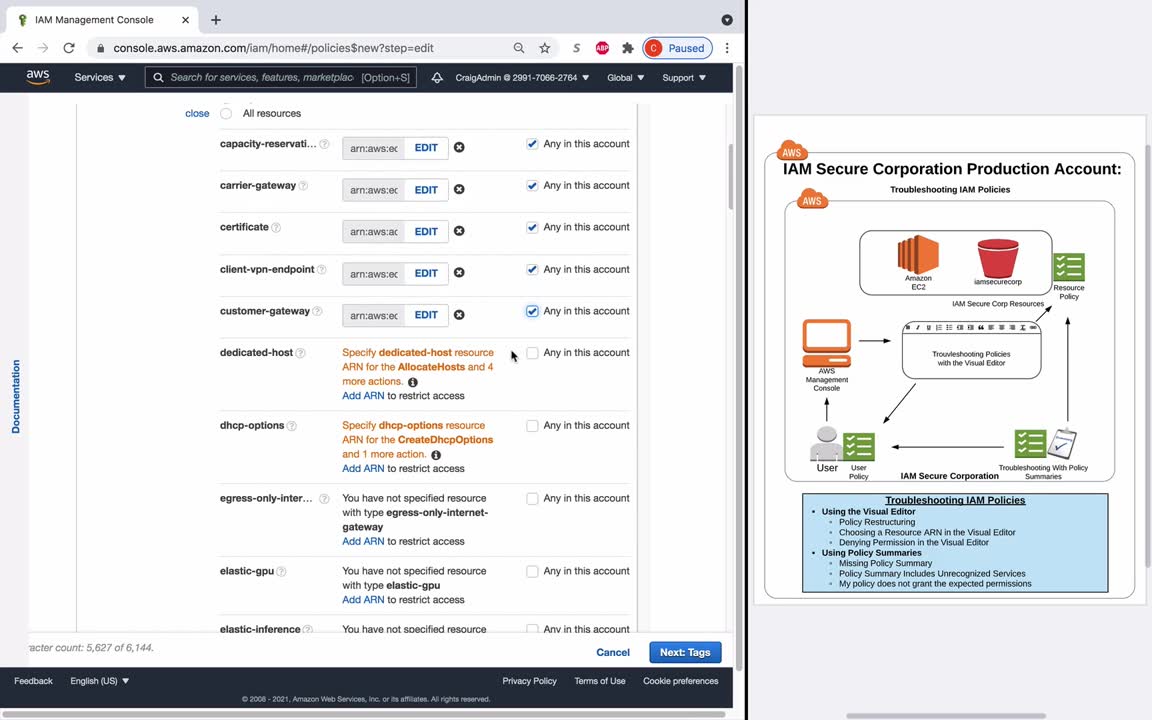The width and height of the screenshot is (1152, 720).
Task: Click Add ARN for dhcp-options
Action: (x=363, y=468)
